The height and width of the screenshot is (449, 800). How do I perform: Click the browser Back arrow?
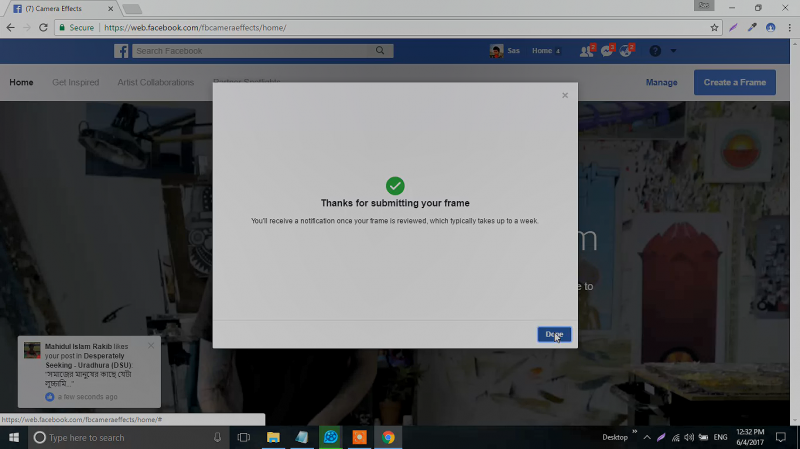(x=11, y=28)
